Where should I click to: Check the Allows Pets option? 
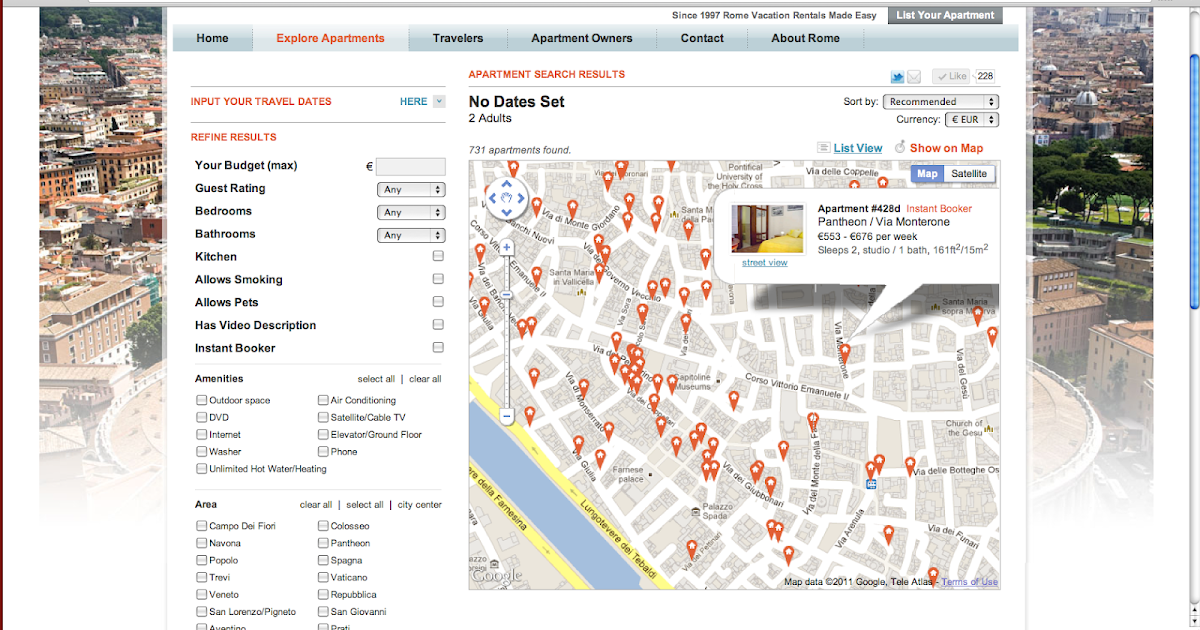pyautogui.click(x=438, y=301)
